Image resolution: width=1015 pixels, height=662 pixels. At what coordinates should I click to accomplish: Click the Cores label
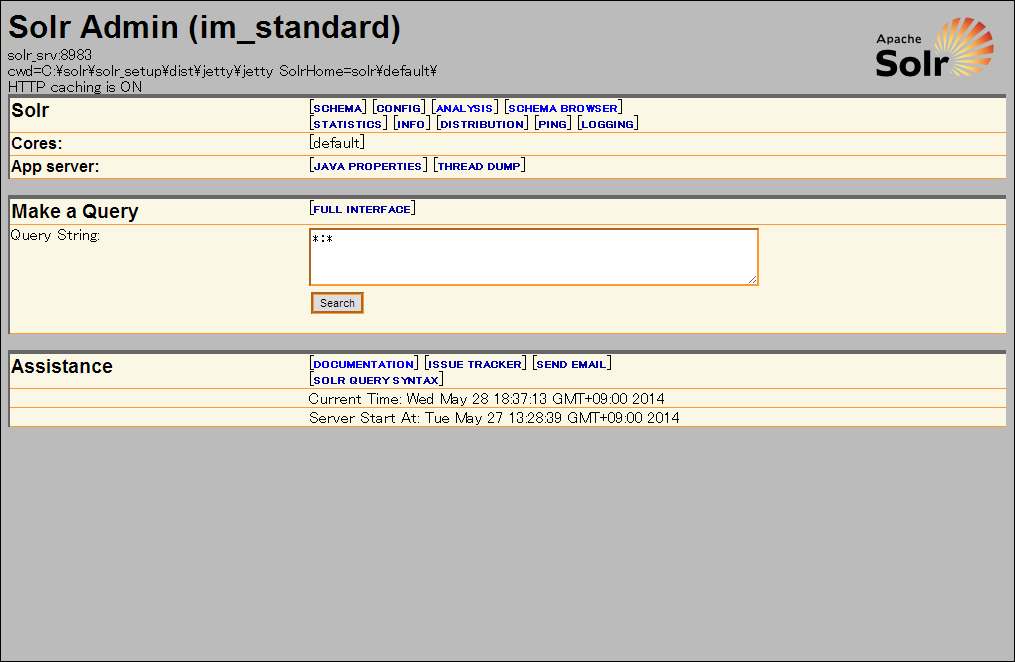tap(37, 144)
